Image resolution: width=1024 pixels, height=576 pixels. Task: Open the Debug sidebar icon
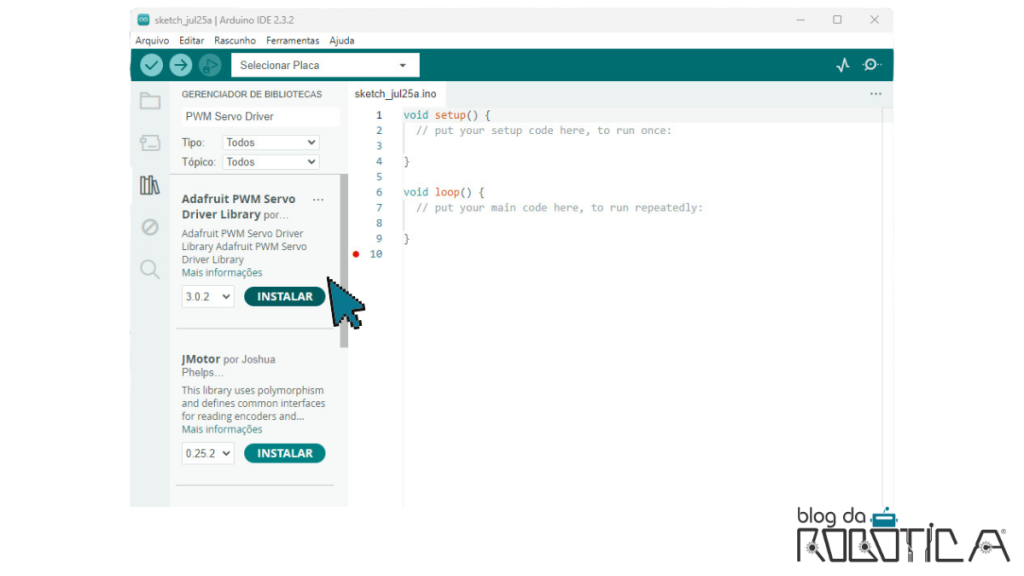(x=150, y=227)
